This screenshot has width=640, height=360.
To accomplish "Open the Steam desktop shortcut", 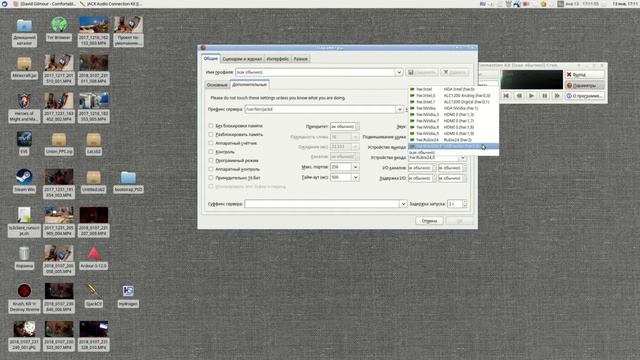I will point(24,181).
